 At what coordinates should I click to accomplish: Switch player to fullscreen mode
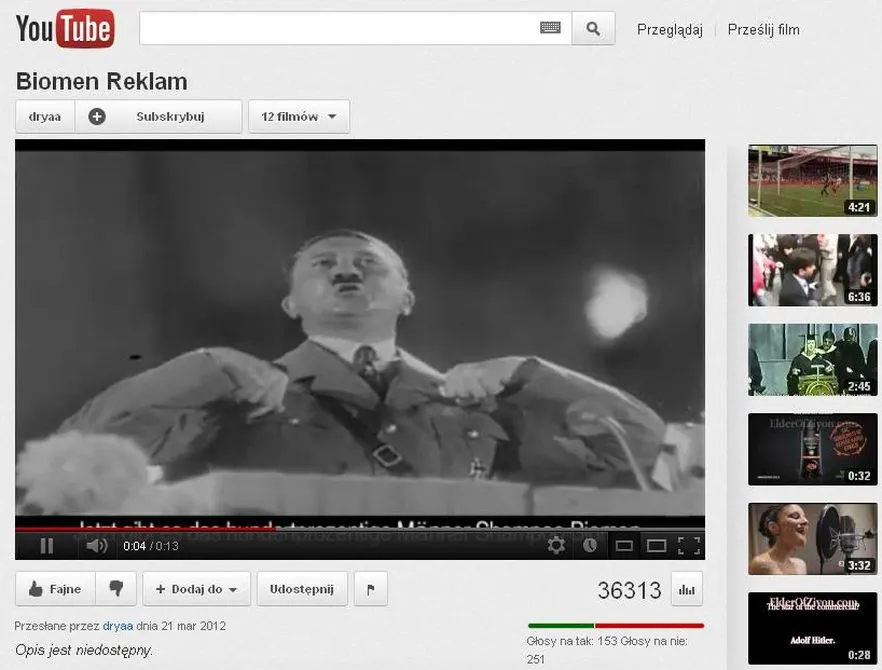tap(687, 546)
